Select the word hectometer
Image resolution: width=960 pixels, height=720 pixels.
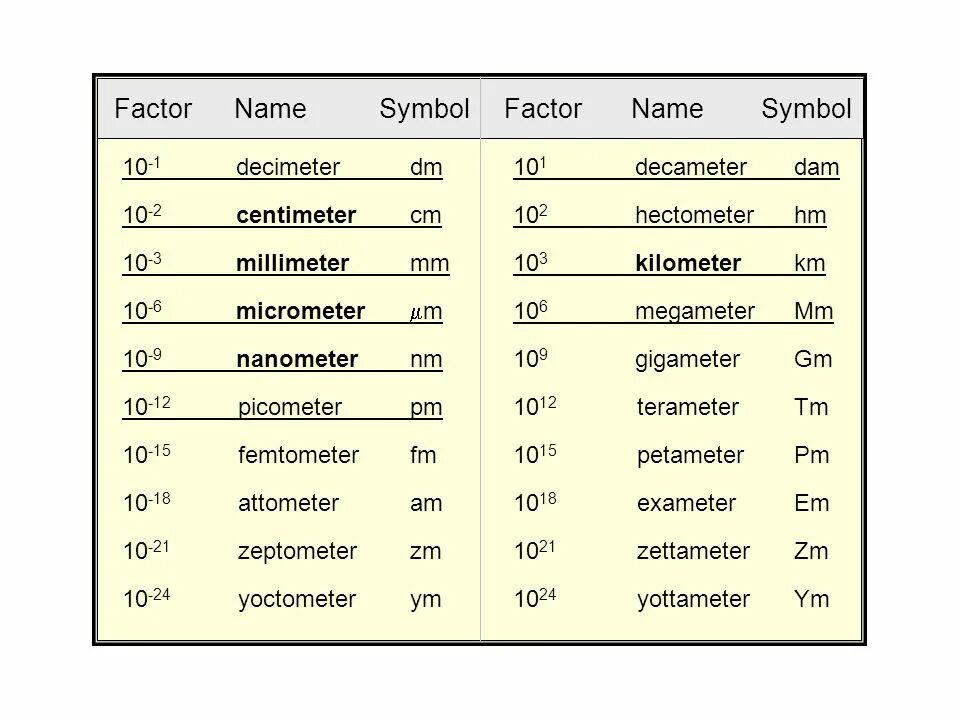tap(694, 216)
